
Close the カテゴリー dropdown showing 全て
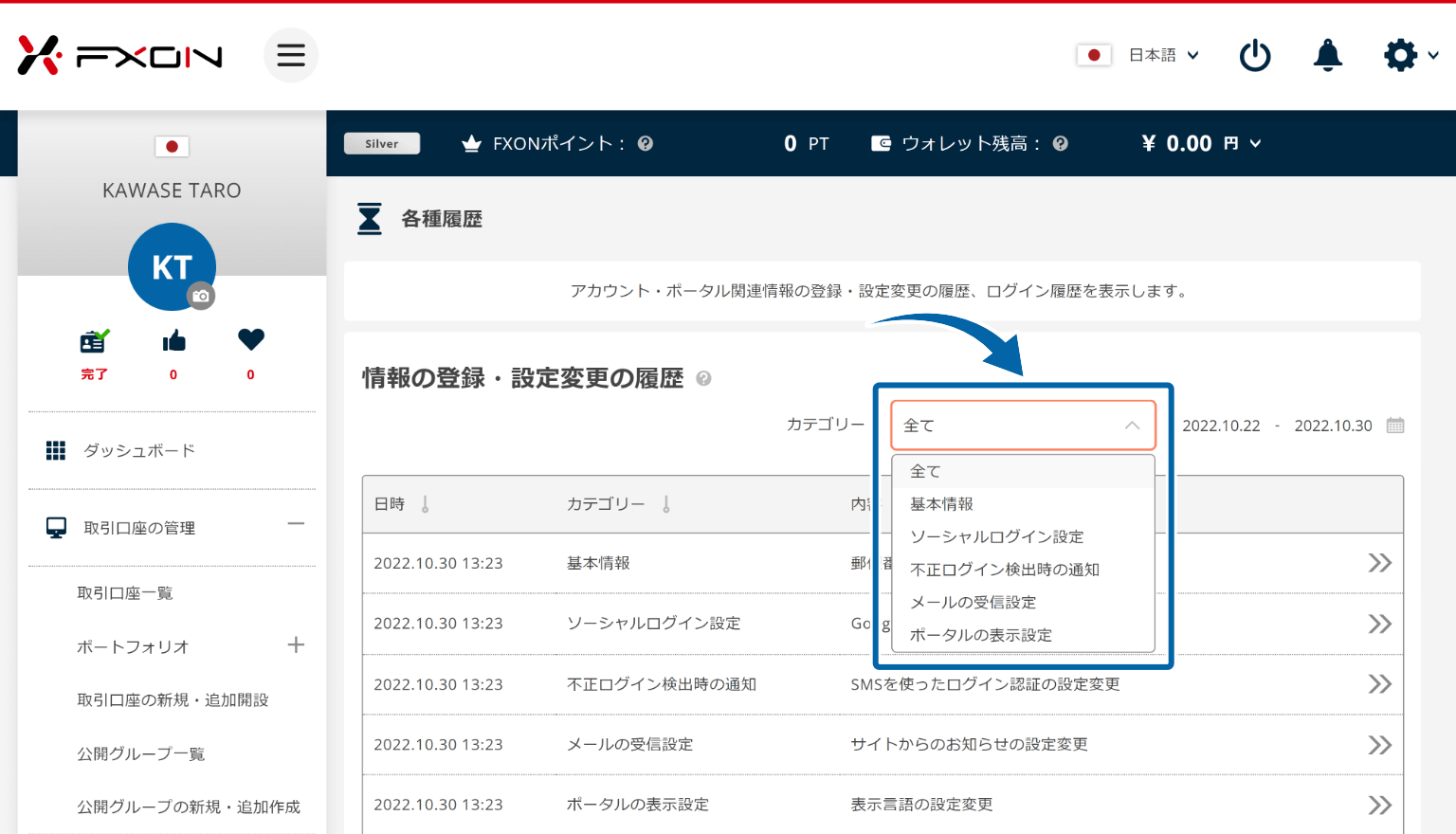point(1023,425)
